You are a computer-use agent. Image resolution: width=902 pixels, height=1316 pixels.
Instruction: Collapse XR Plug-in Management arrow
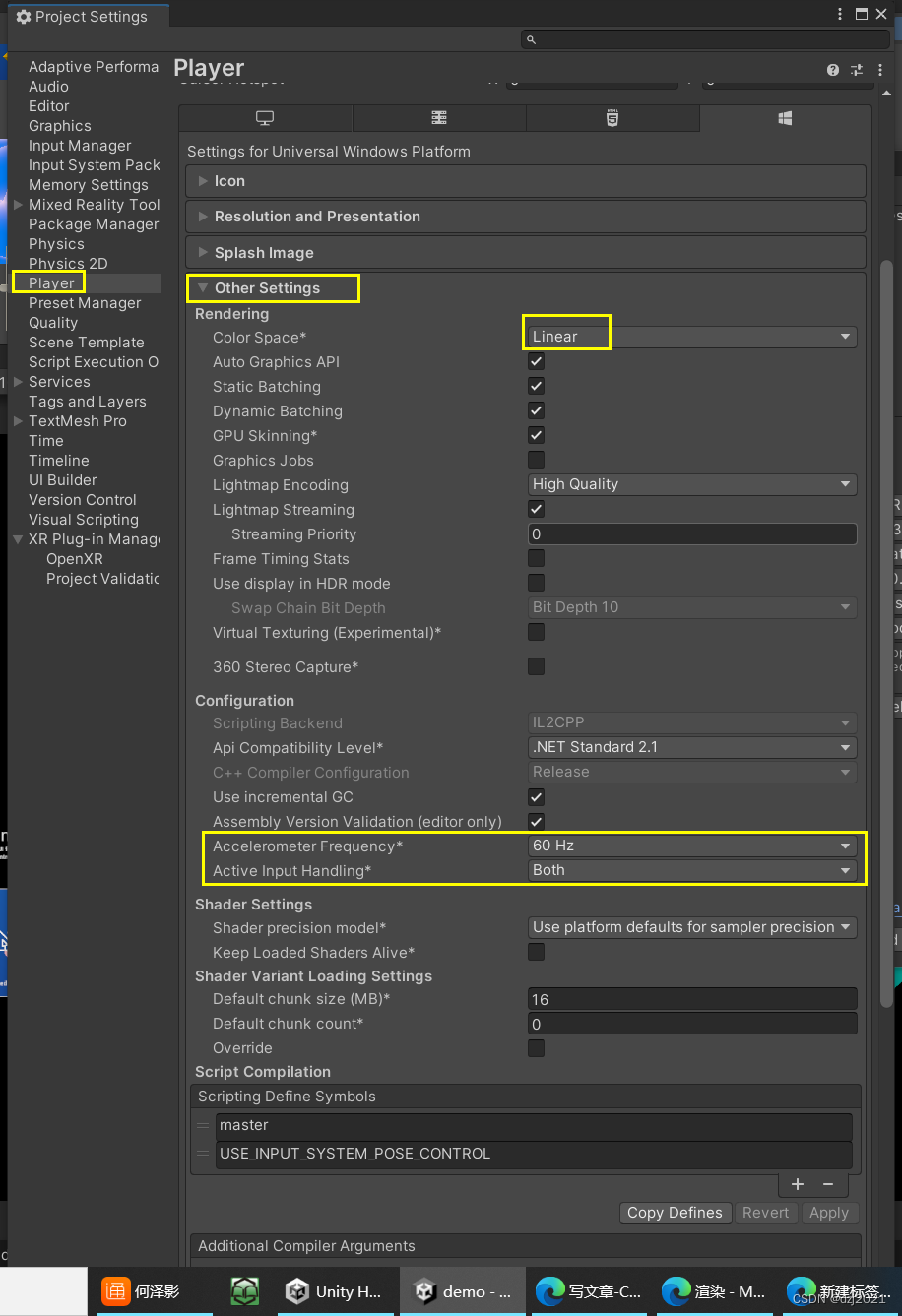pos(18,539)
